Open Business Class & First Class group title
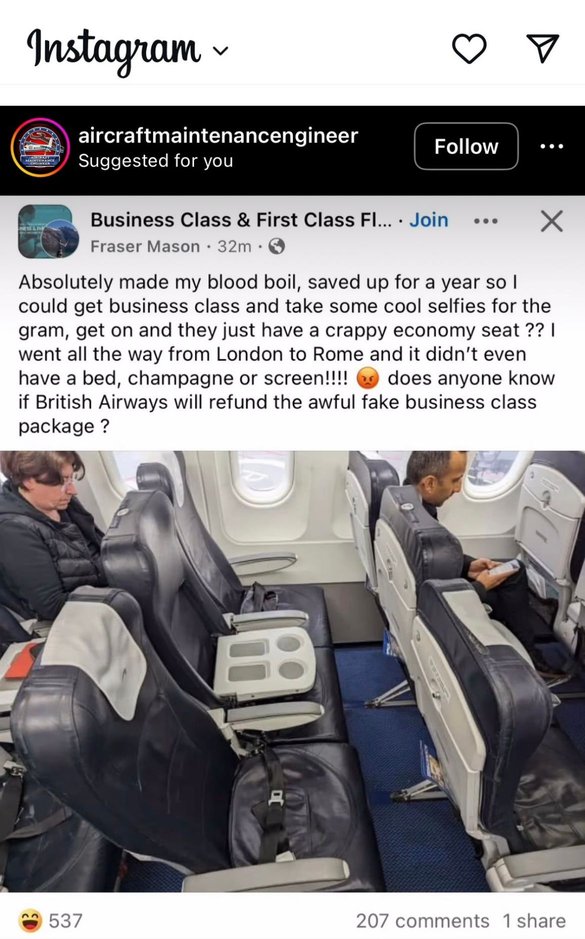 pos(241,220)
